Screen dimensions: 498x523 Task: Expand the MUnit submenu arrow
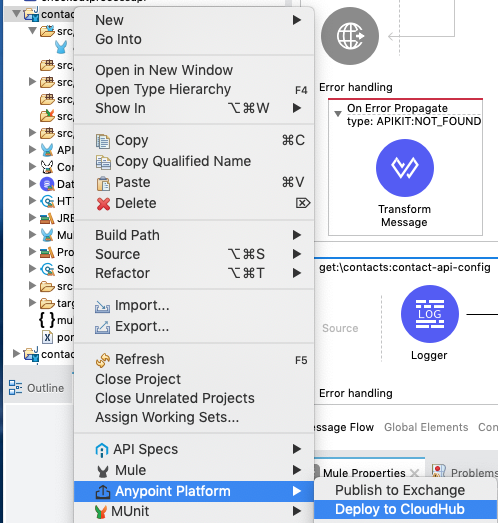pos(297,511)
